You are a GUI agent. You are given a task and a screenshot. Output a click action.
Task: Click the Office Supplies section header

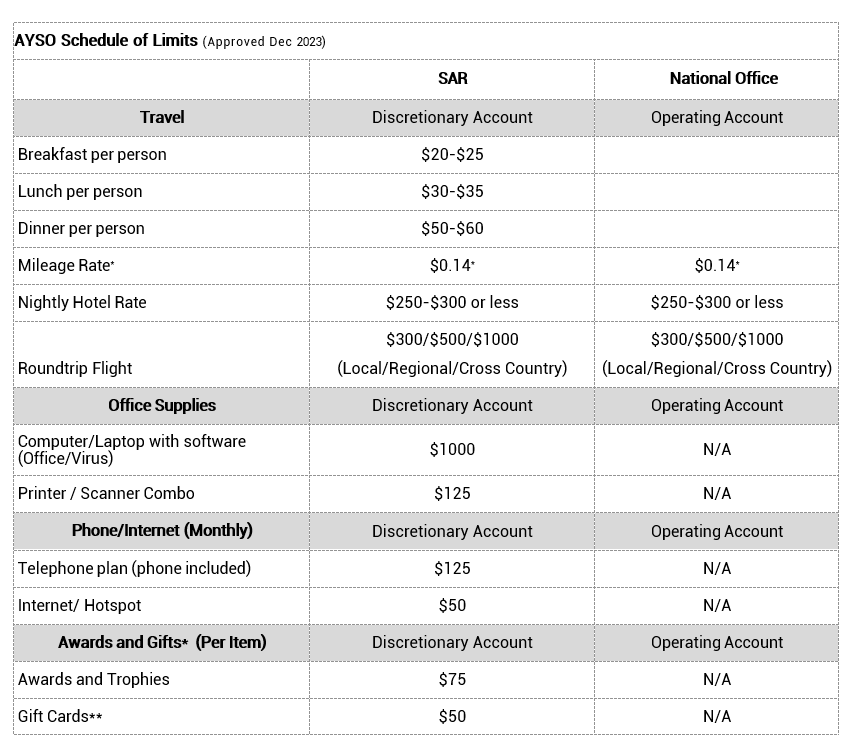click(x=162, y=405)
